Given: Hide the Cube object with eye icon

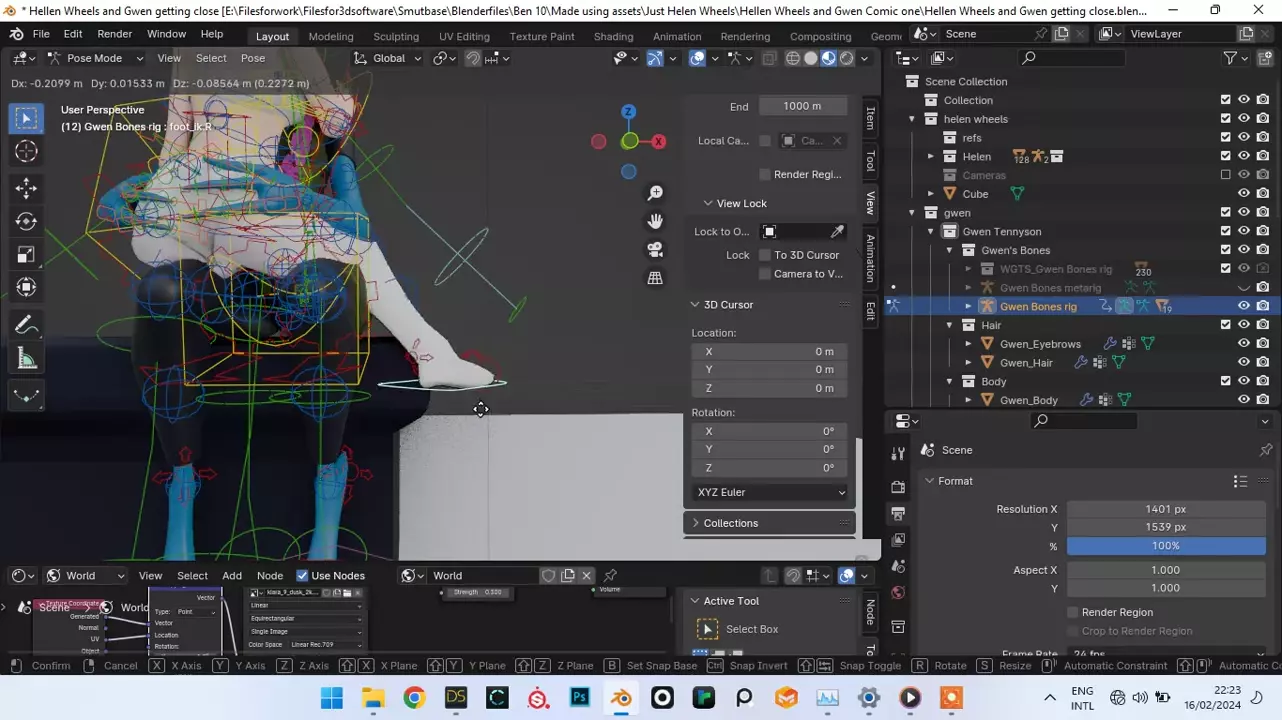Looking at the screenshot, I should click(1244, 194).
